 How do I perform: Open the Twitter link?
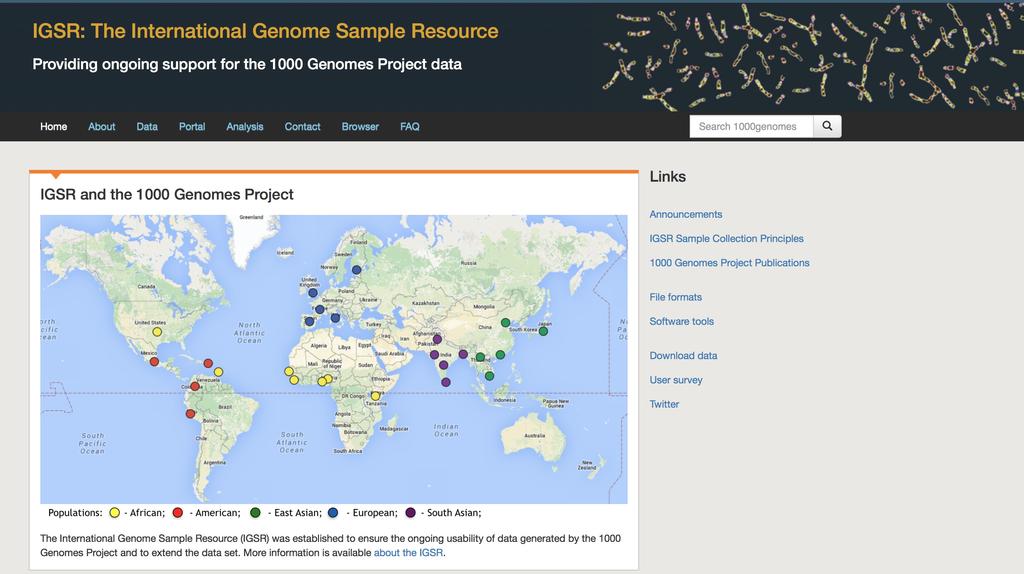tap(664, 404)
